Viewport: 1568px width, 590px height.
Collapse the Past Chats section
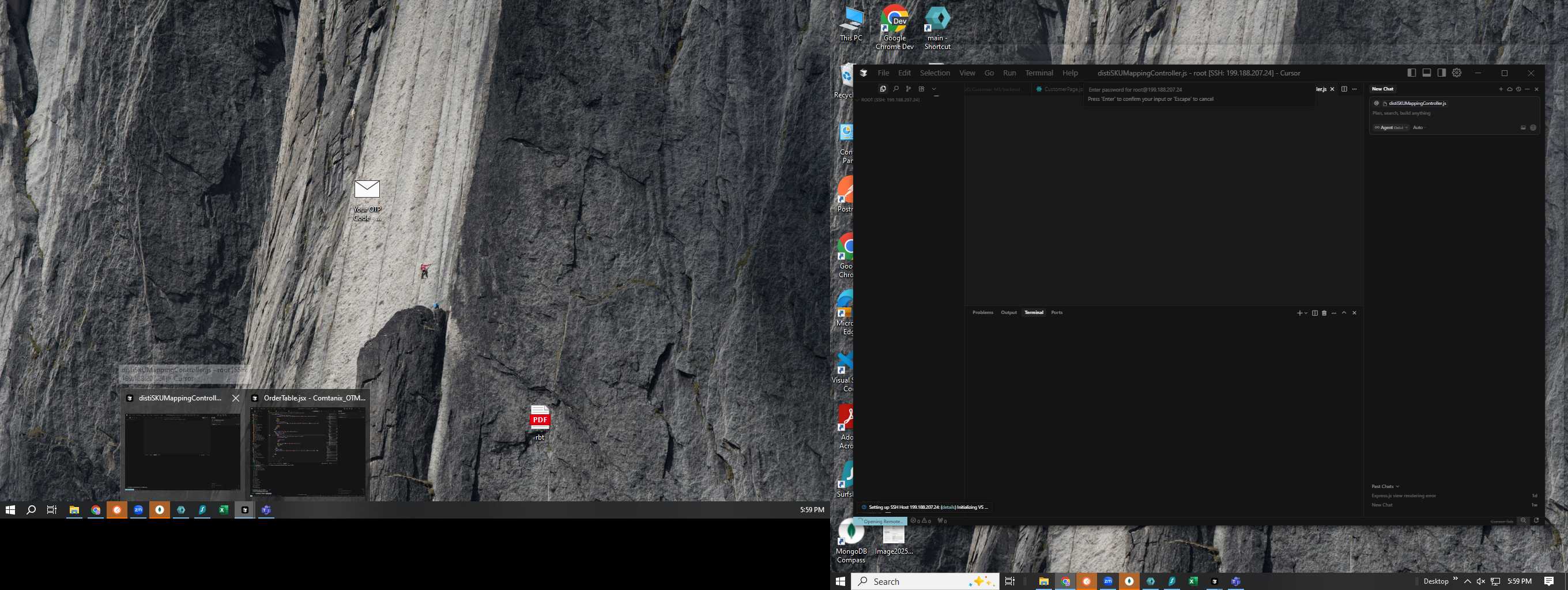[x=1385, y=487]
